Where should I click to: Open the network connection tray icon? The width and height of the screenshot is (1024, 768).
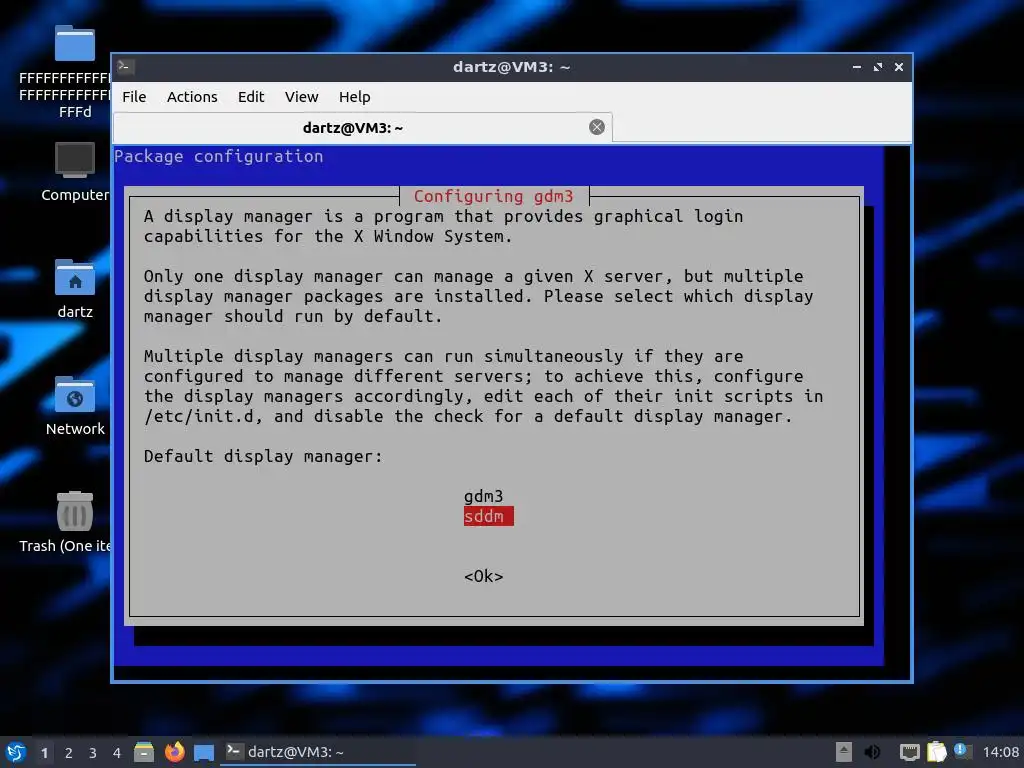[x=909, y=752]
